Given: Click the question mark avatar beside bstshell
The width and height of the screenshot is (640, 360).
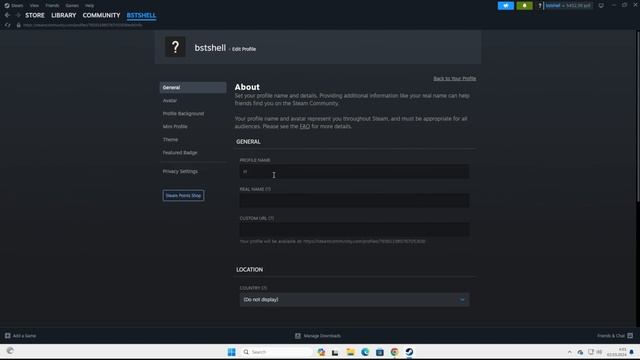Looking at the screenshot, I should [175, 47].
